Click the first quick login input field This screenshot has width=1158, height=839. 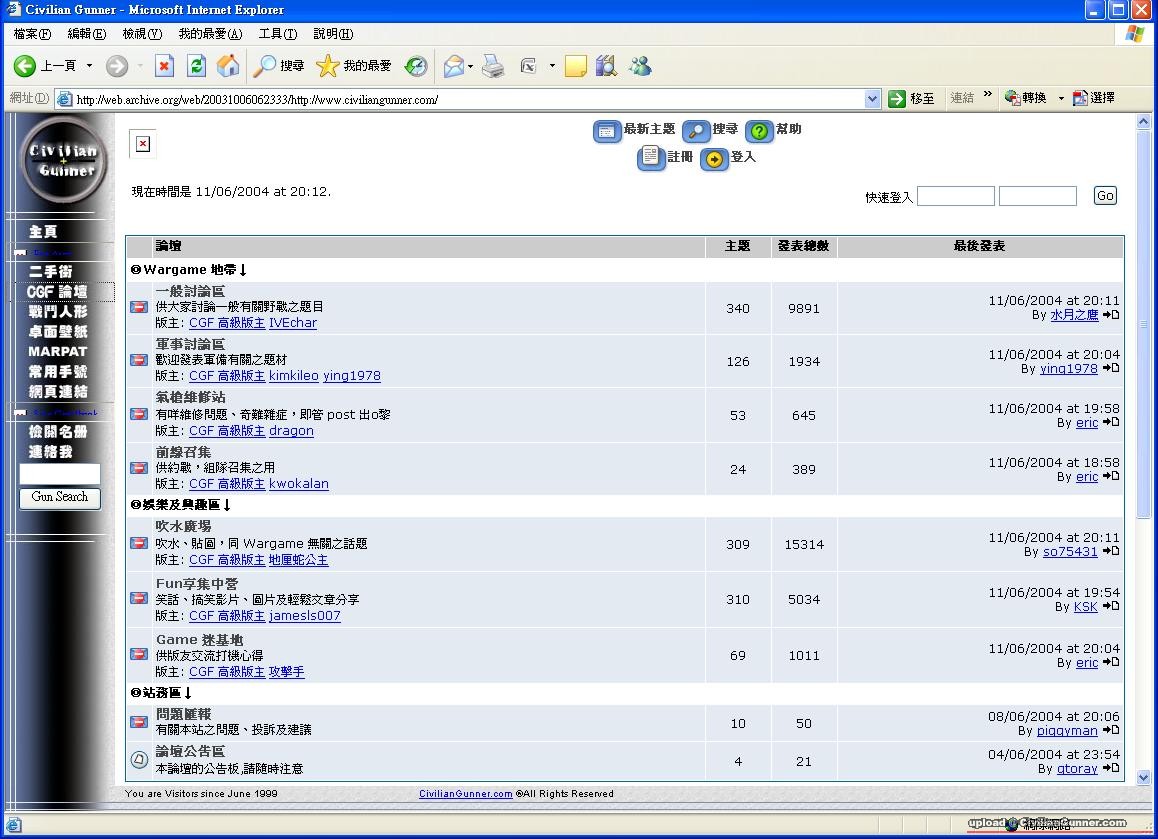tap(955, 197)
